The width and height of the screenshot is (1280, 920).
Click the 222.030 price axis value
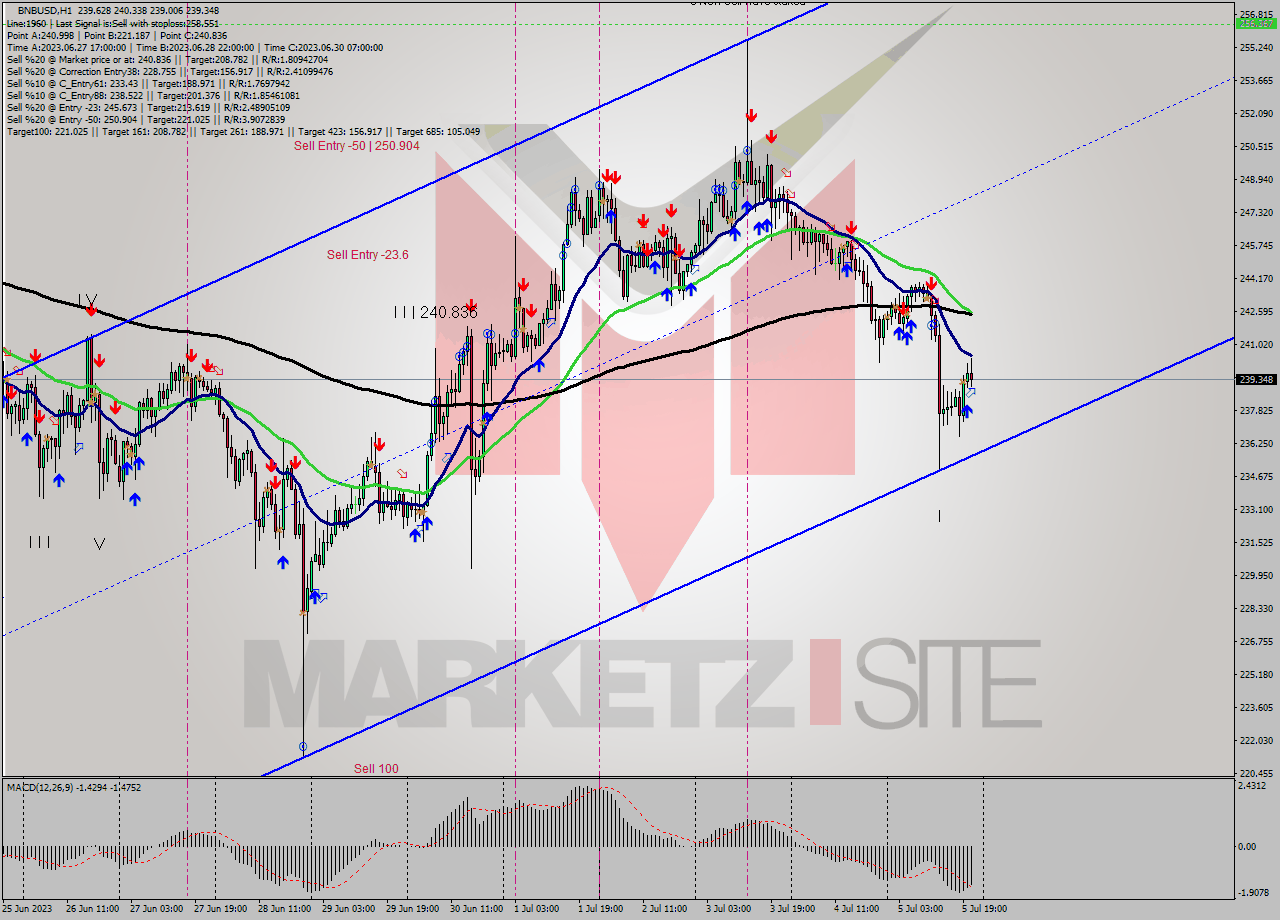[1256, 740]
